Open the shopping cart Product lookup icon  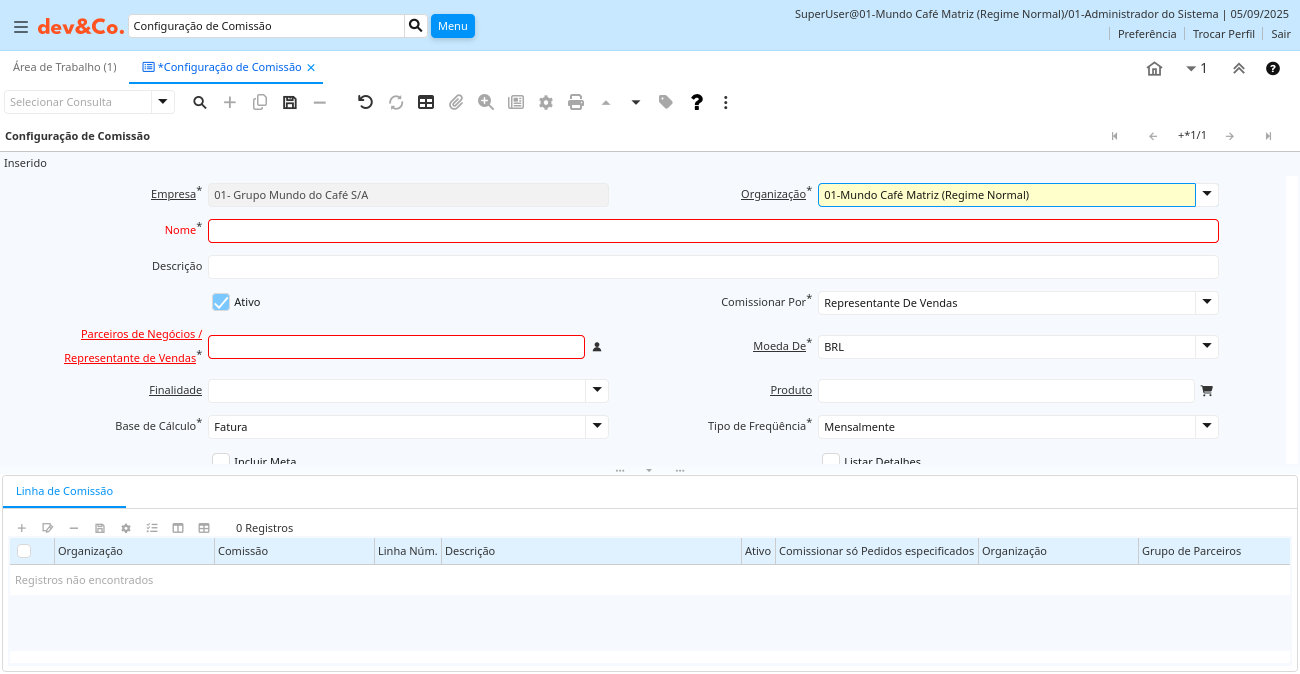1207,391
